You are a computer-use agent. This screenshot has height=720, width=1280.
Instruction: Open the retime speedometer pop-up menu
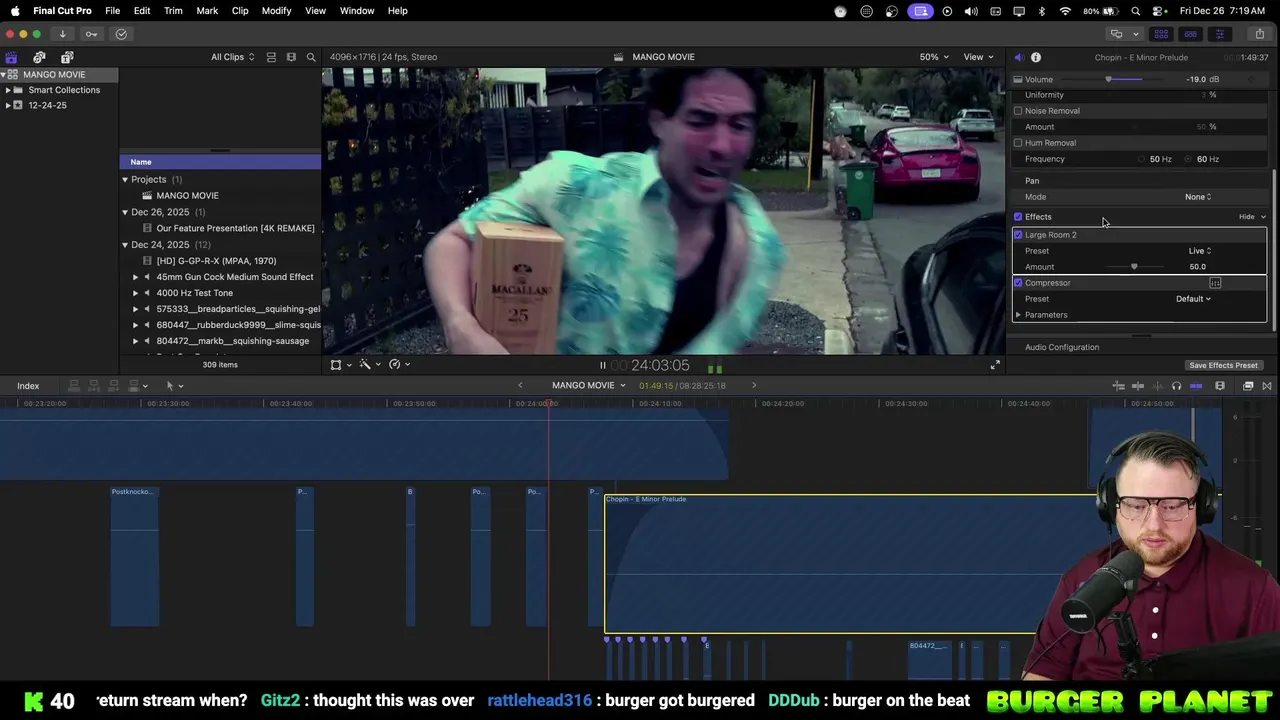point(400,365)
